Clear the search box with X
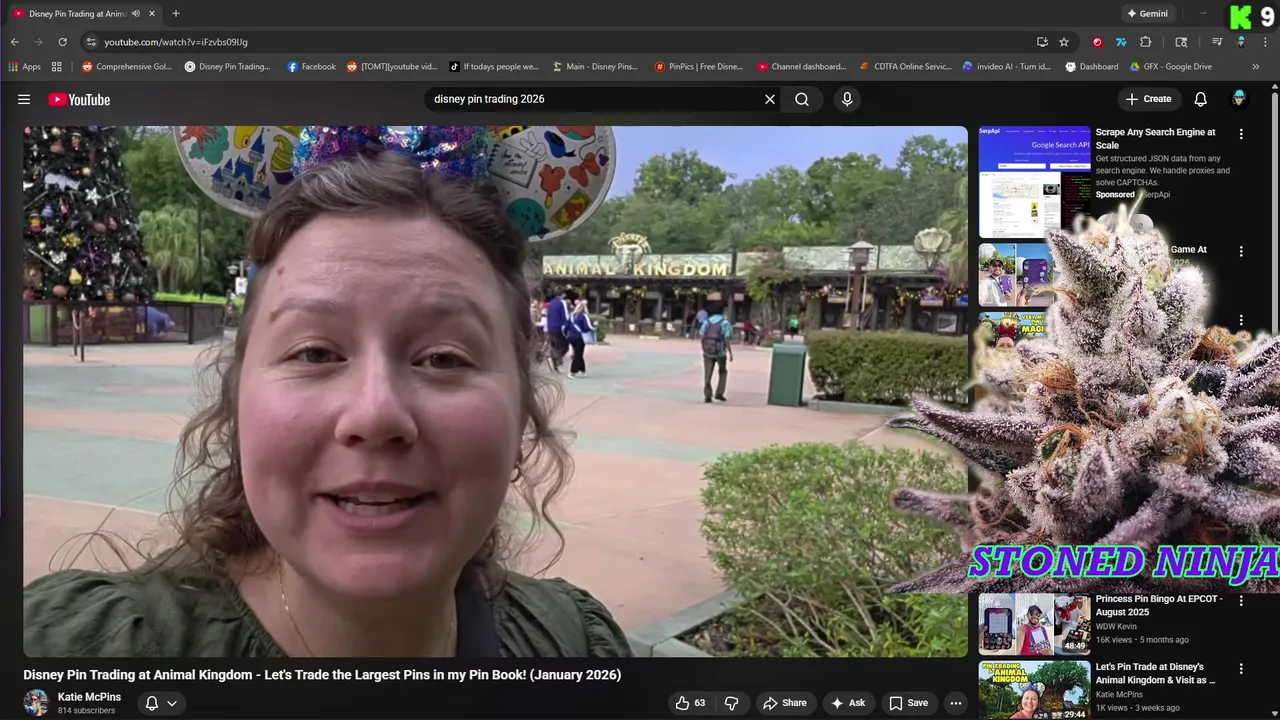1280x720 pixels. click(770, 99)
